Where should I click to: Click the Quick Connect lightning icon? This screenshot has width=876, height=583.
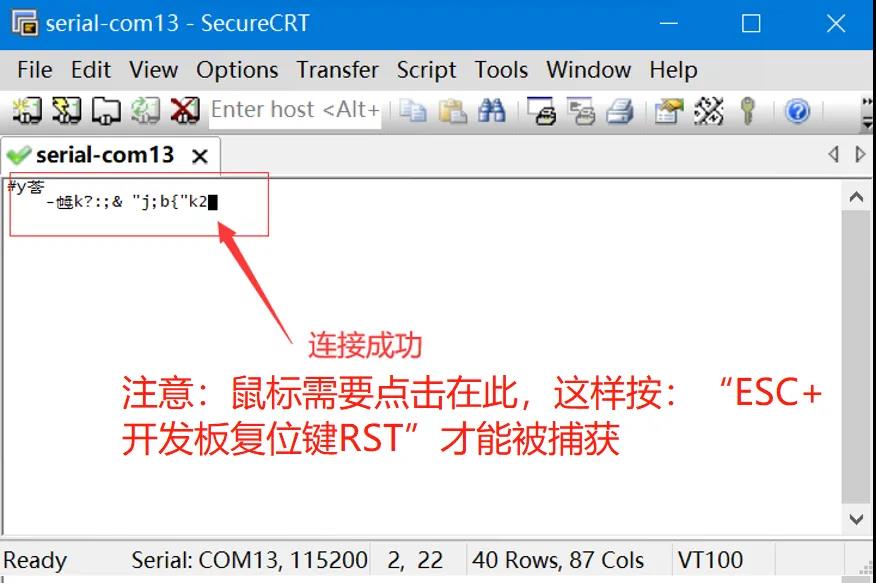66,110
